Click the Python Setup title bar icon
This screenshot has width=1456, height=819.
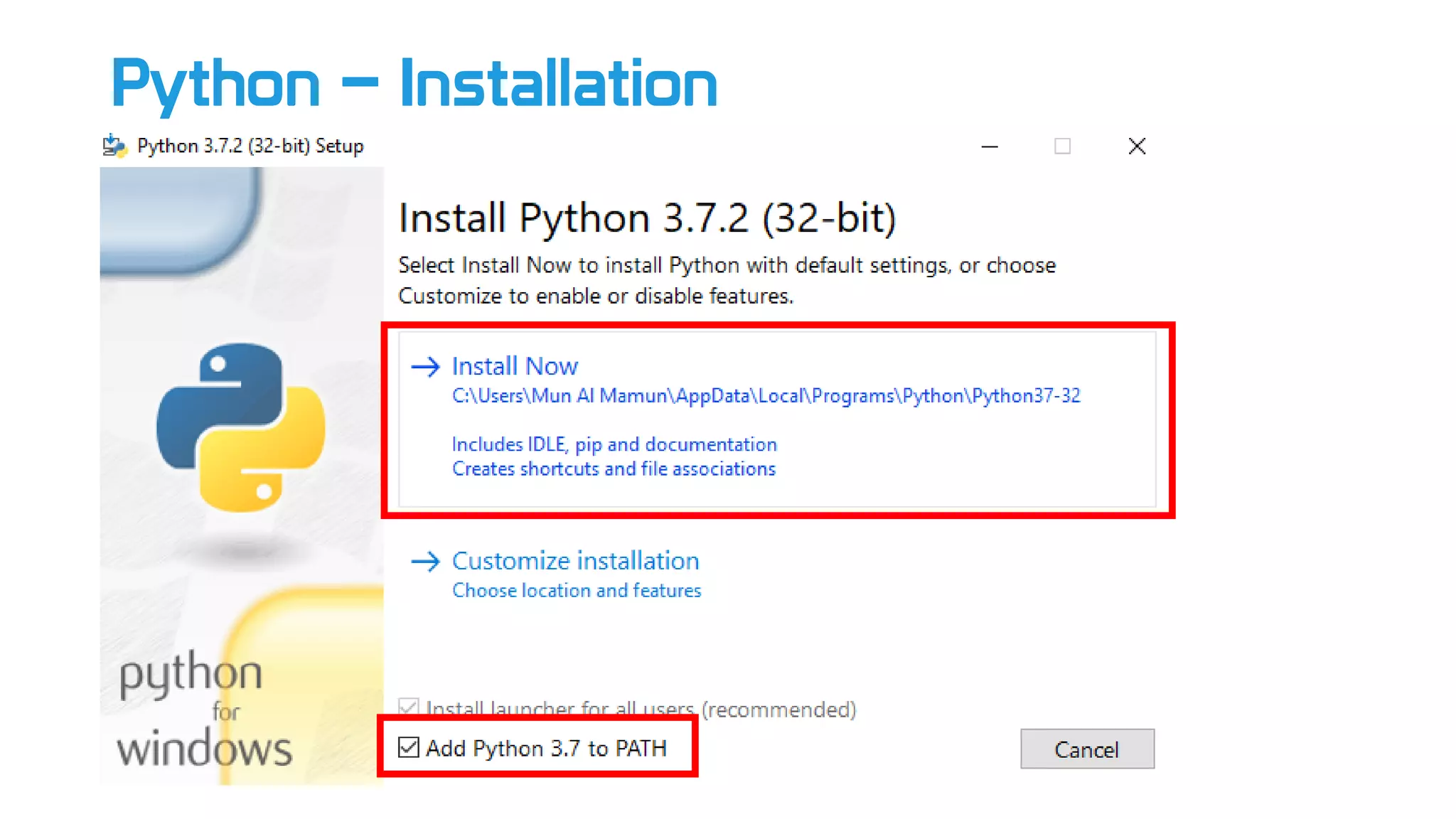point(114,146)
